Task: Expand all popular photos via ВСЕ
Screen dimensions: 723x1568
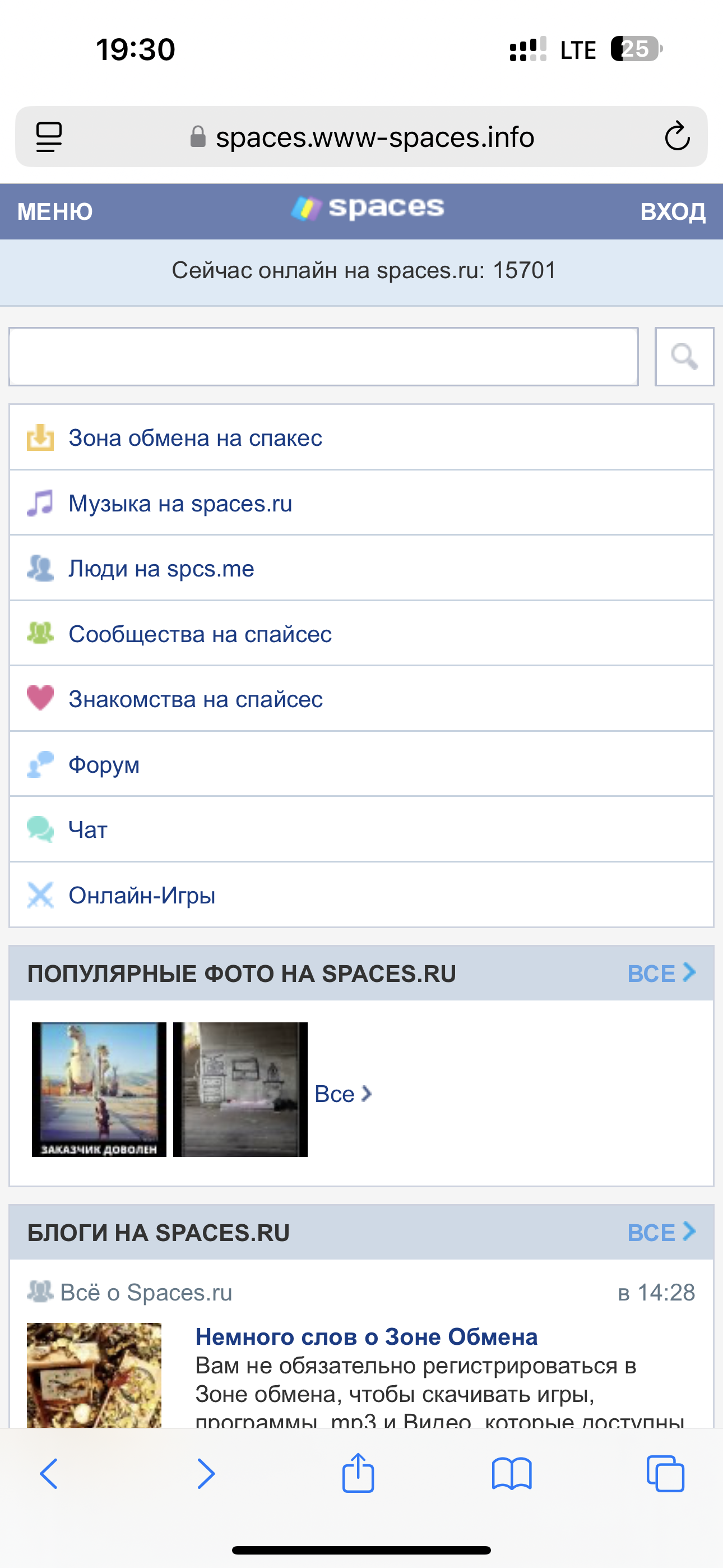Action: pyautogui.click(x=661, y=974)
